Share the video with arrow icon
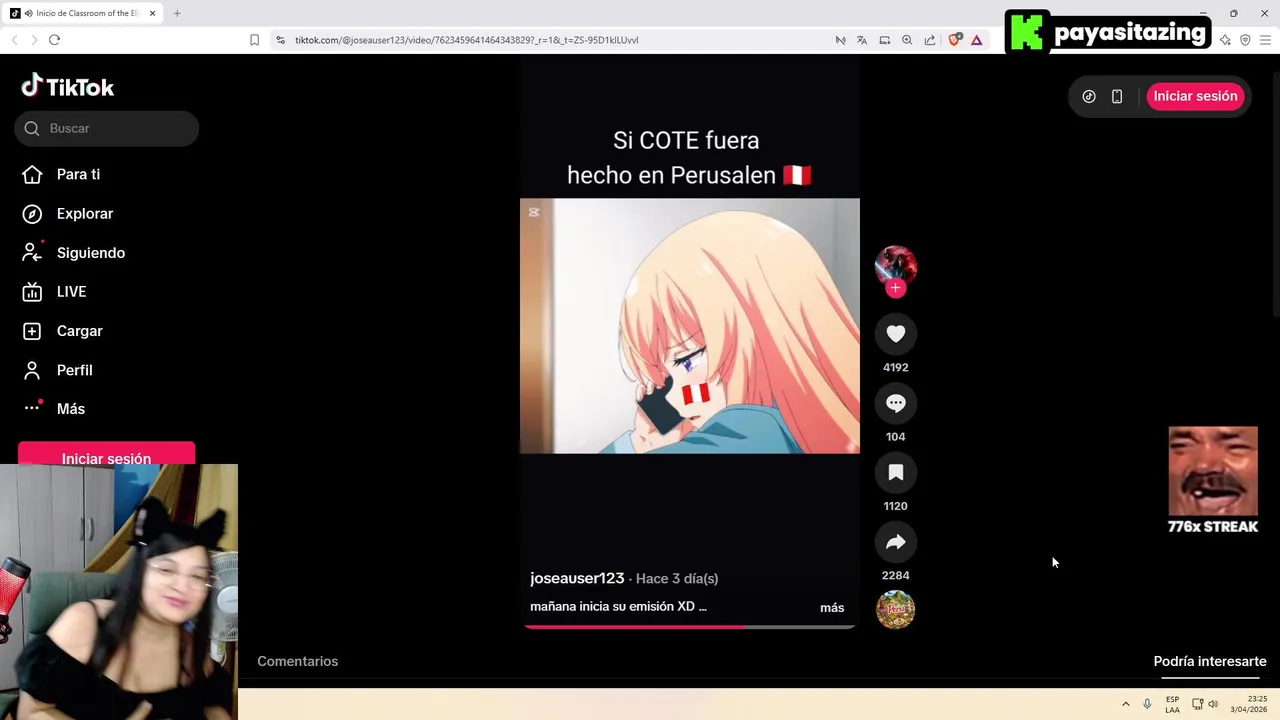The height and width of the screenshot is (720, 1280). point(895,542)
